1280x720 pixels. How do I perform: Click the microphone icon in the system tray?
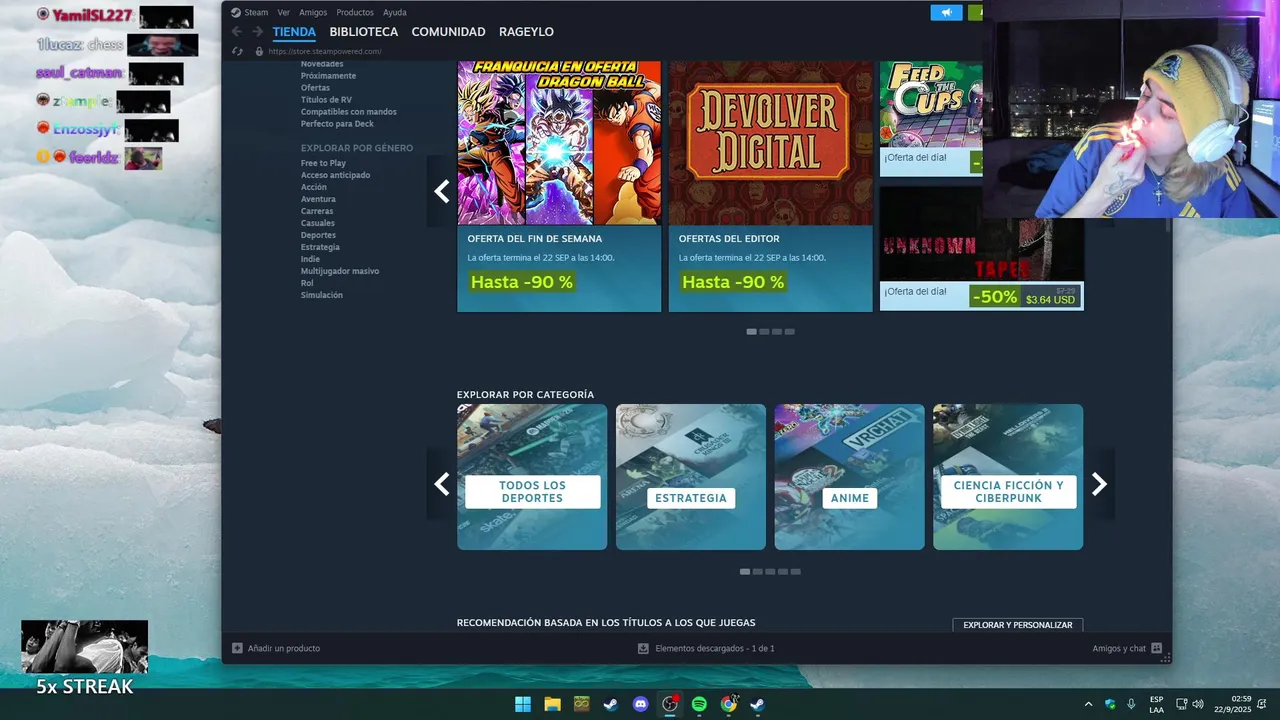[x=1131, y=704]
